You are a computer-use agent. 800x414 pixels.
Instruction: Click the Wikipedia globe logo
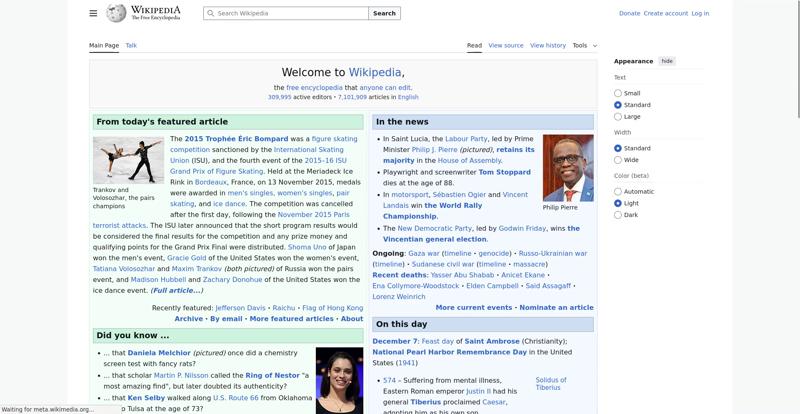coord(116,13)
